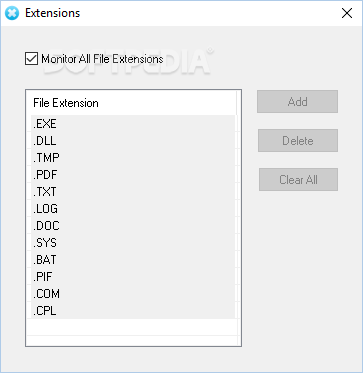Screen dimensions: 363x373
Task: Click the Delete button
Action: point(298,141)
